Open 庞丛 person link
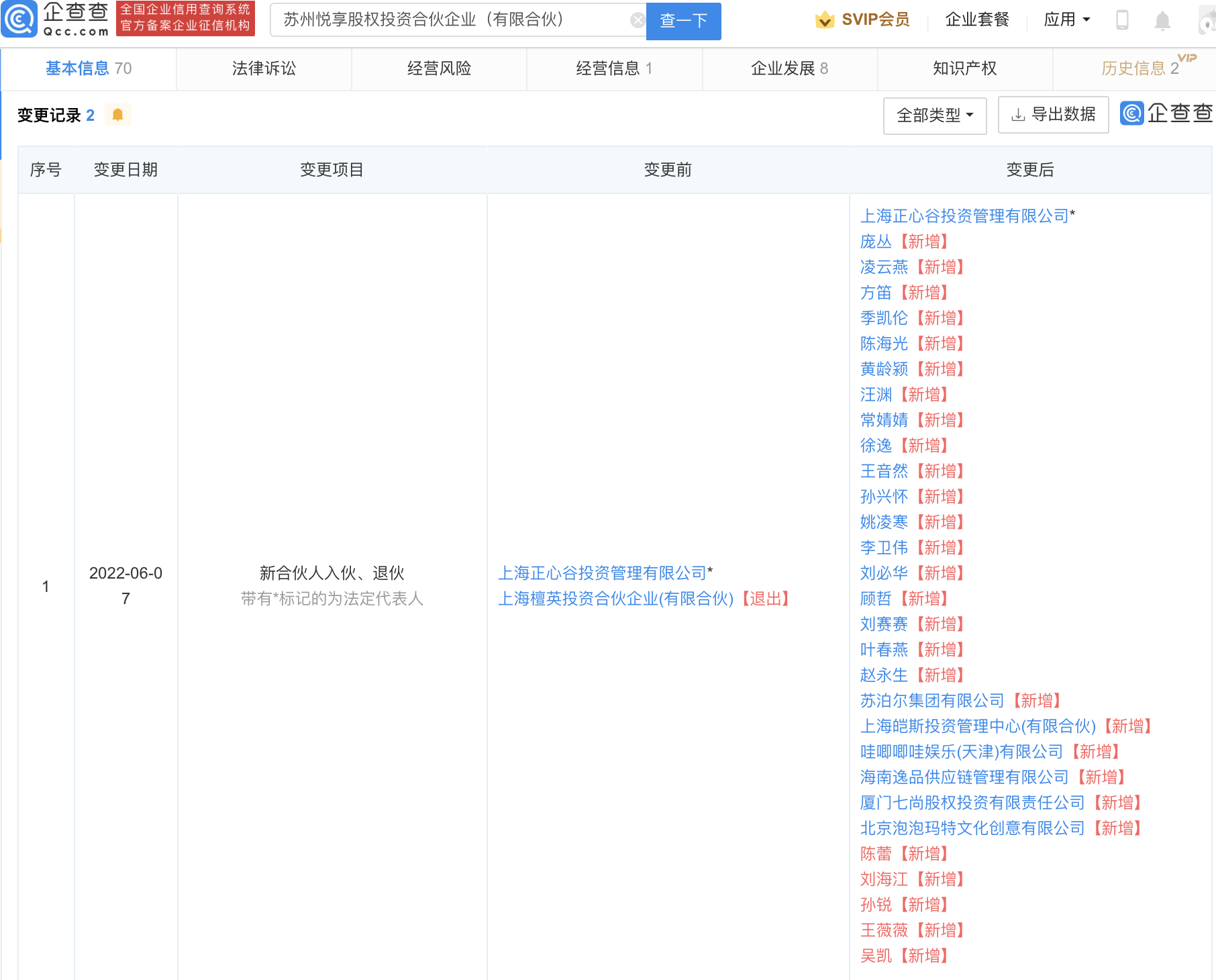Screen dimensions: 1216x980 (x=876, y=242)
